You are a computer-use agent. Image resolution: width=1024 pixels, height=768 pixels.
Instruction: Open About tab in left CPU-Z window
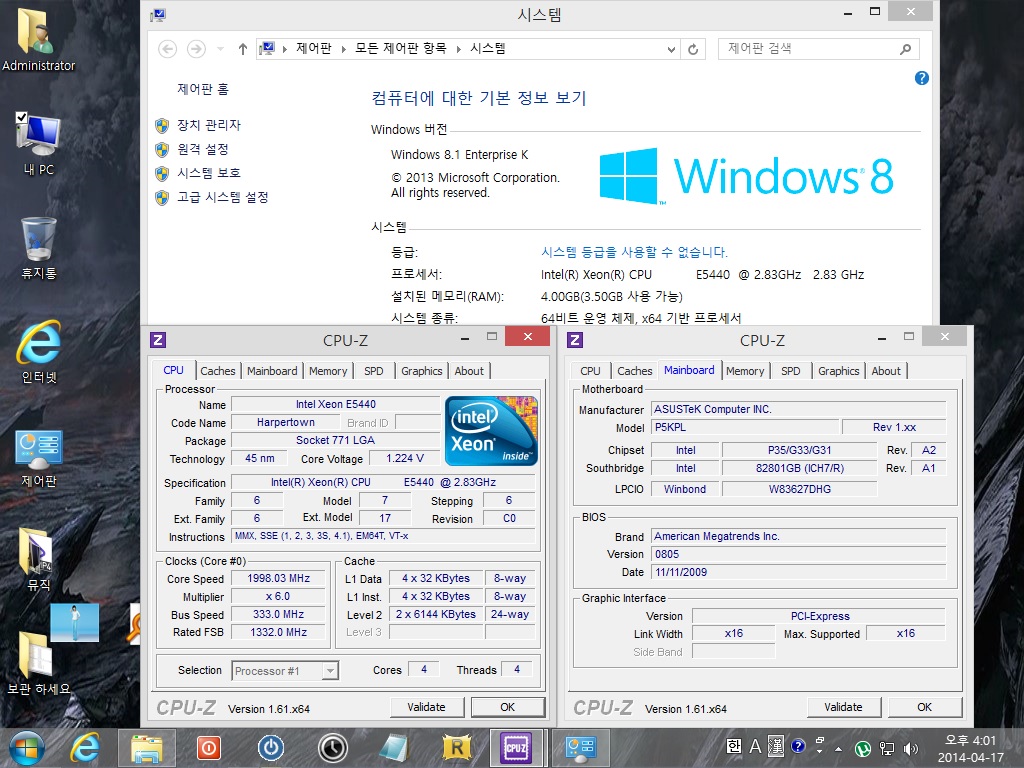(469, 371)
